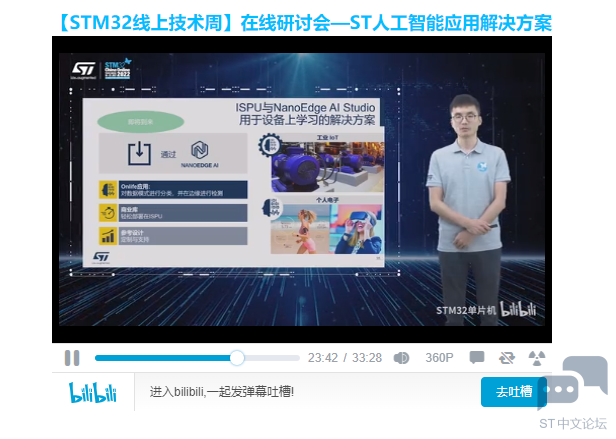Click the green 即将到来 oval in slide

(141, 122)
